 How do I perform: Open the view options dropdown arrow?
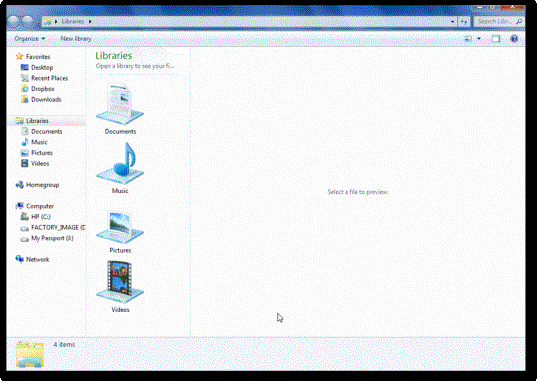click(x=479, y=39)
